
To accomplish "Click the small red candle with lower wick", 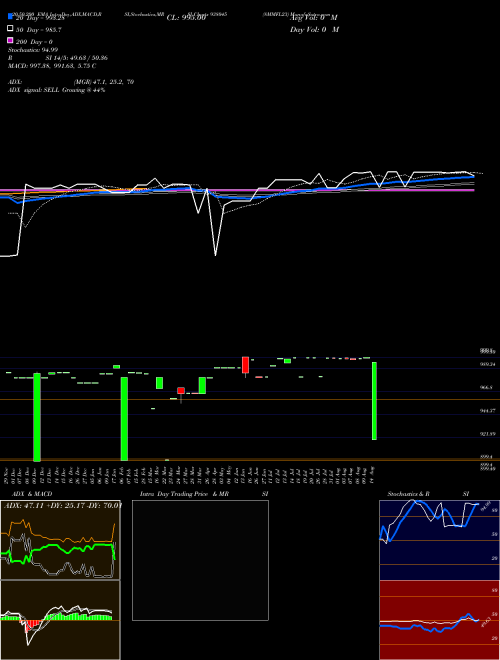I will pos(181,391).
